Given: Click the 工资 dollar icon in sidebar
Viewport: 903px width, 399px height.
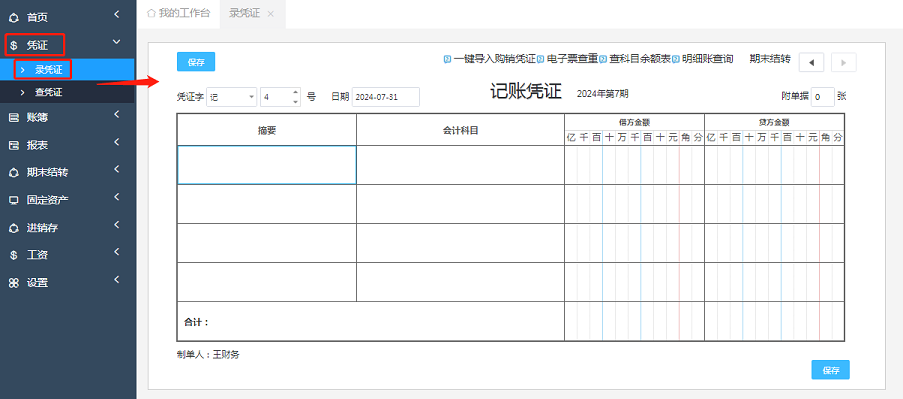Looking at the screenshot, I should click(14, 255).
